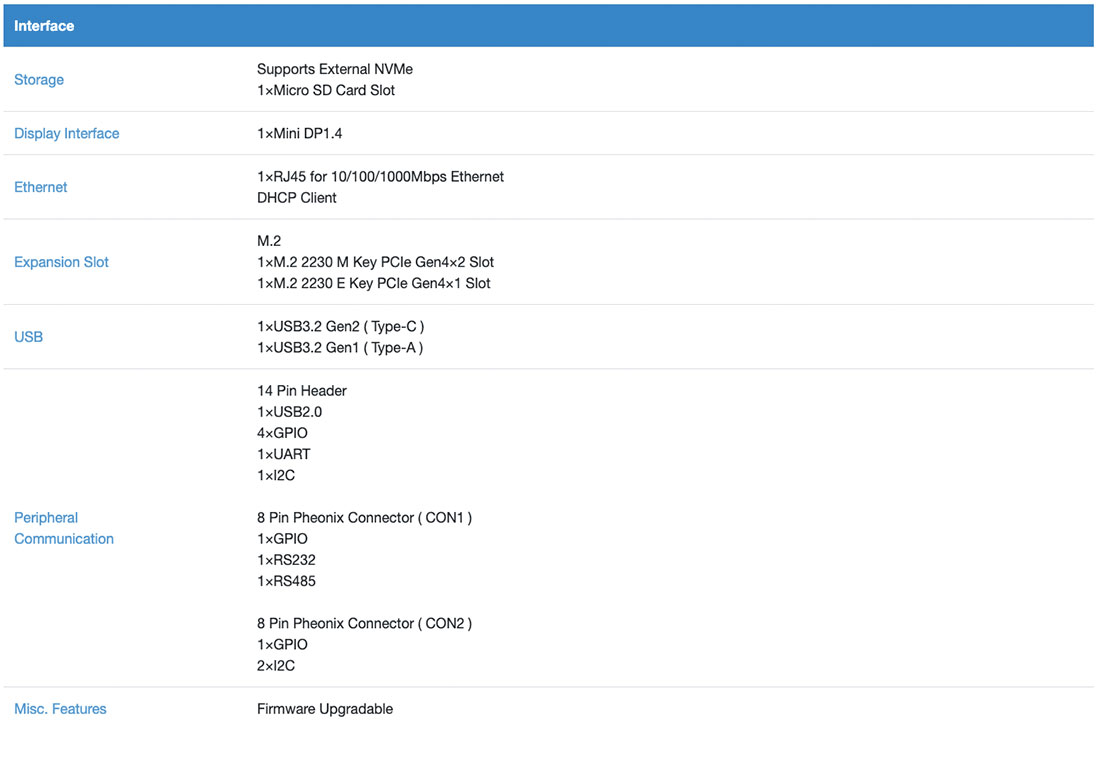Select the USB row label

click(x=29, y=337)
